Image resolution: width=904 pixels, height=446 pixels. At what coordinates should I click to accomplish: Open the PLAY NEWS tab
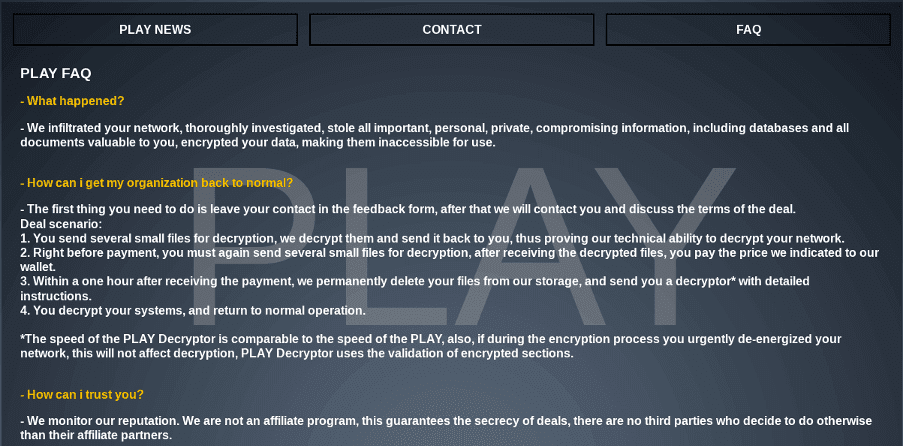[x=155, y=30]
